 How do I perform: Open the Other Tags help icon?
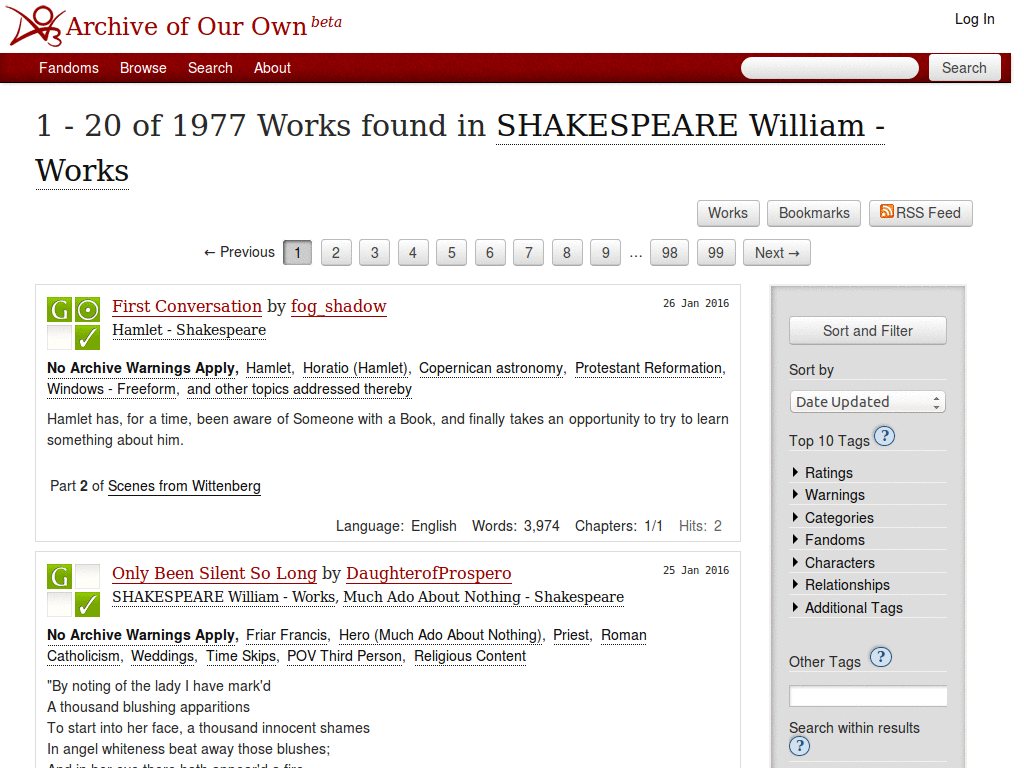881,657
